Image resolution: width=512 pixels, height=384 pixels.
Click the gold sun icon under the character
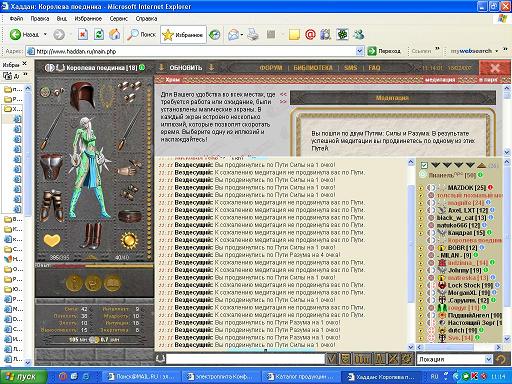point(129,240)
